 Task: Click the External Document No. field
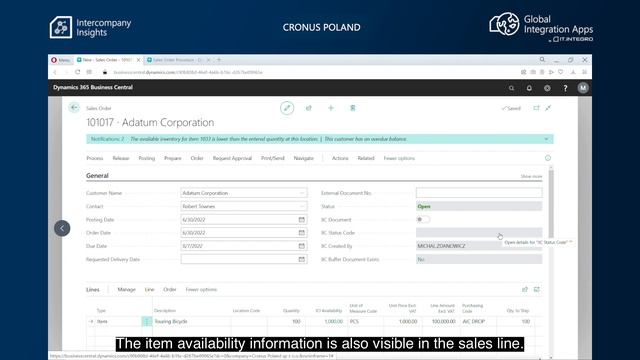[x=479, y=193]
